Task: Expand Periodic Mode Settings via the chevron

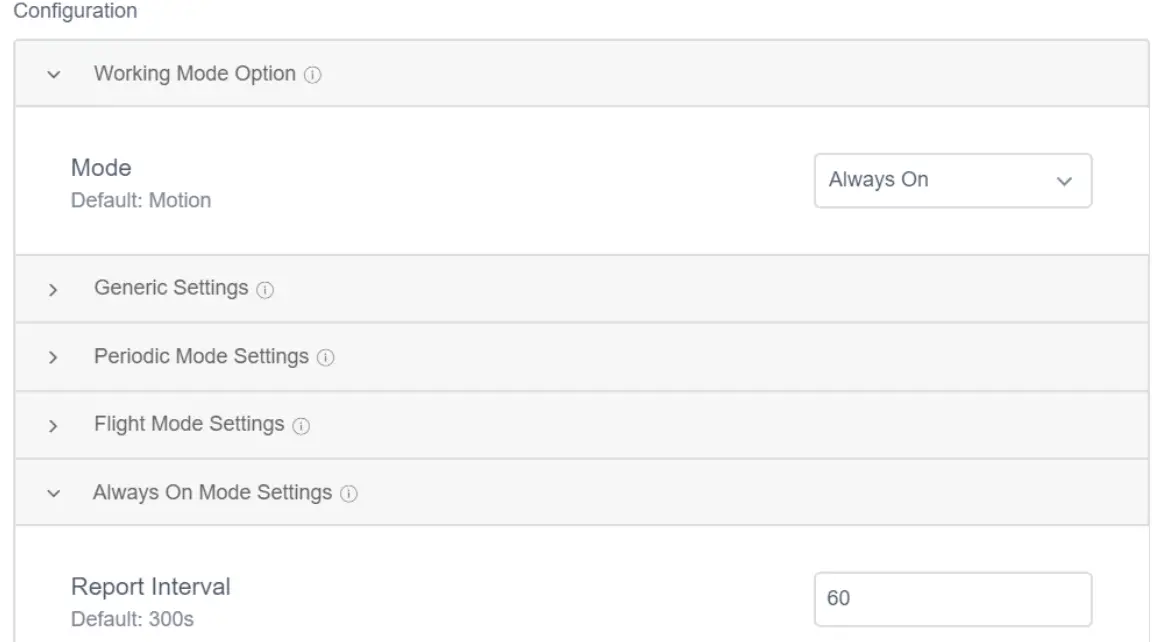Action: pyautogui.click(x=54, y=358)
